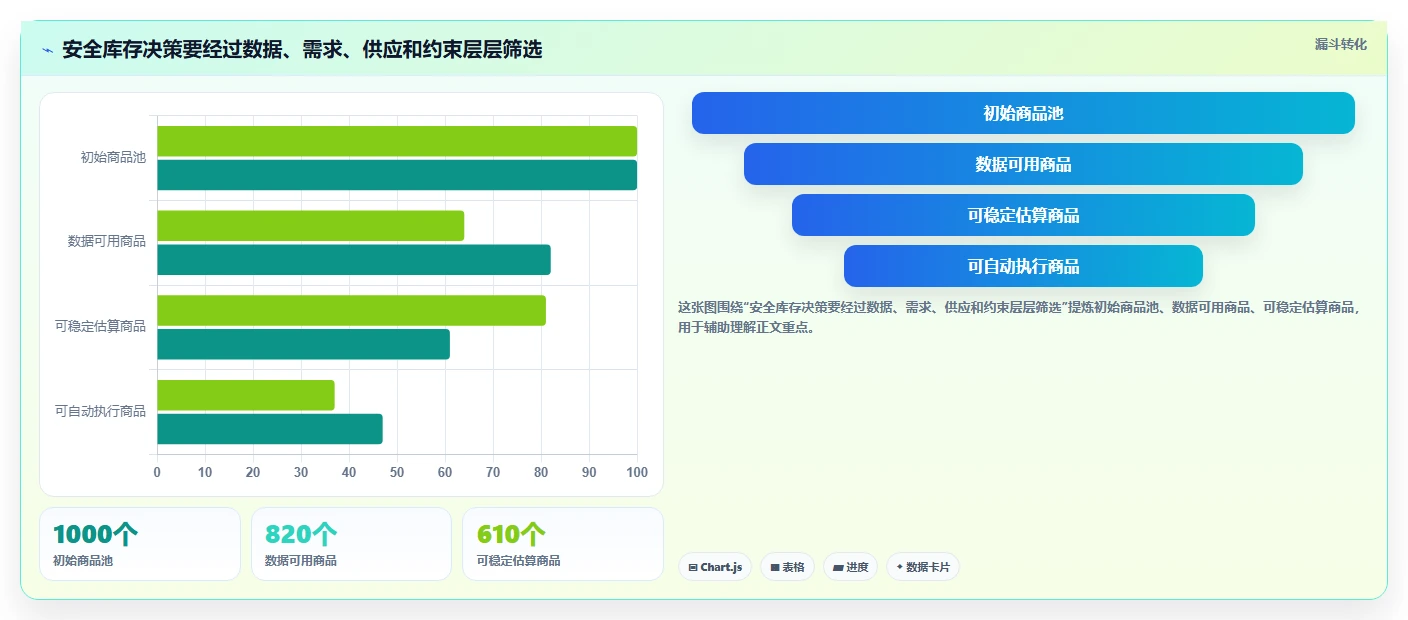Click the x-axis tick label 10
The image size is (1408, 620).
pyautogui.click(x=205, y=472)
